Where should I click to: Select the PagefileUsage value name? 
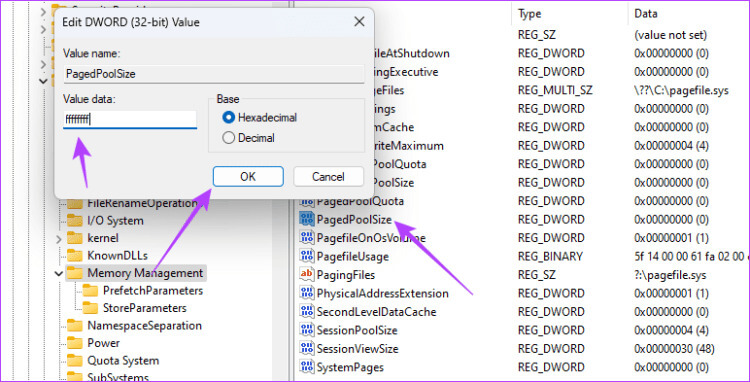(x=353, y=256)
